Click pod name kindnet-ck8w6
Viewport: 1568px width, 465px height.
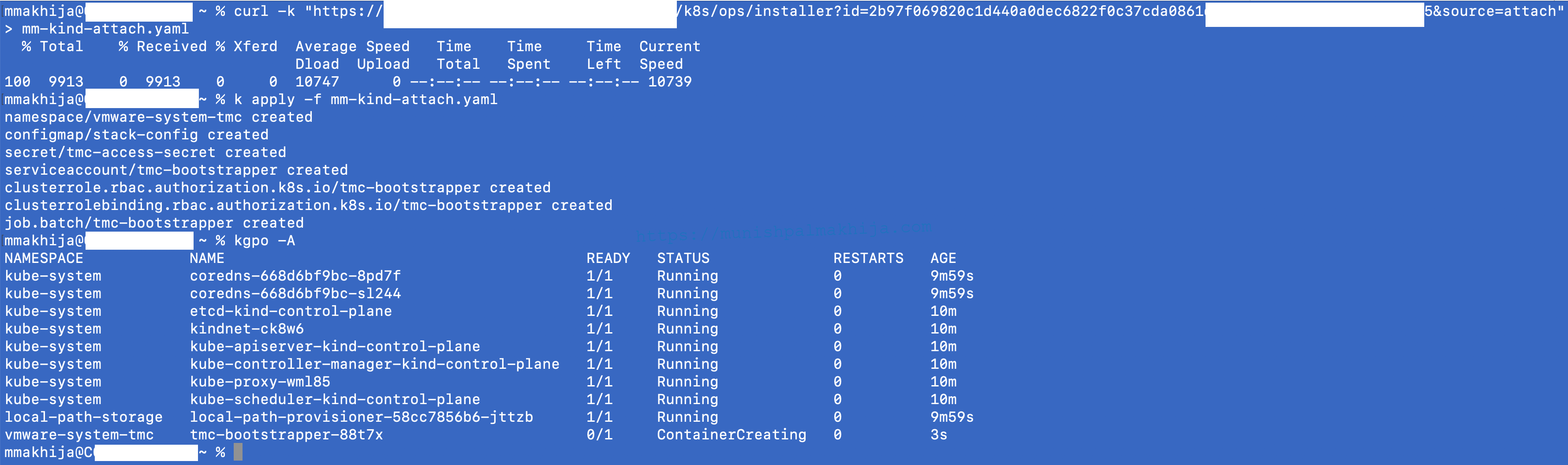tap(246, 329)
